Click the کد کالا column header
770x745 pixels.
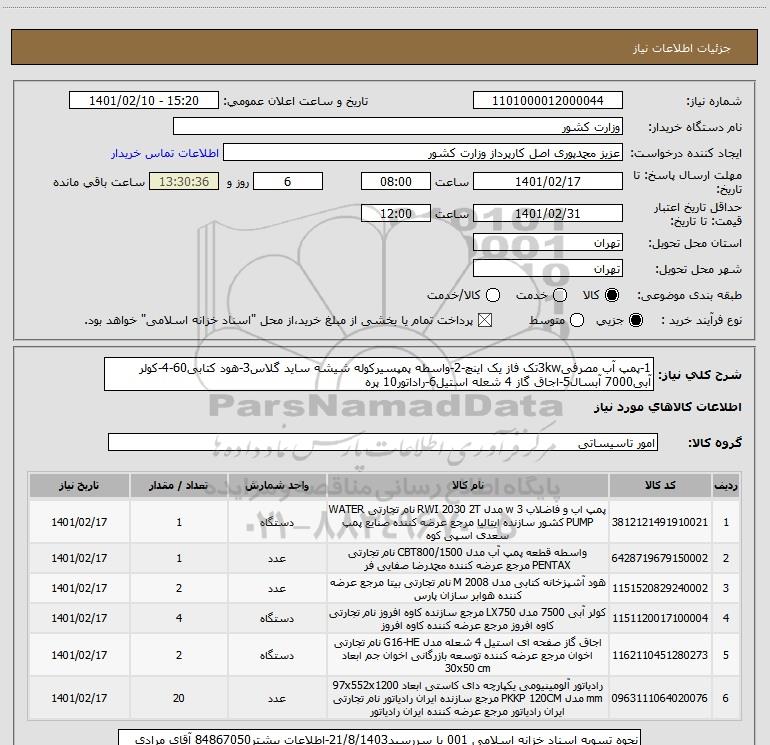(660, 485)
